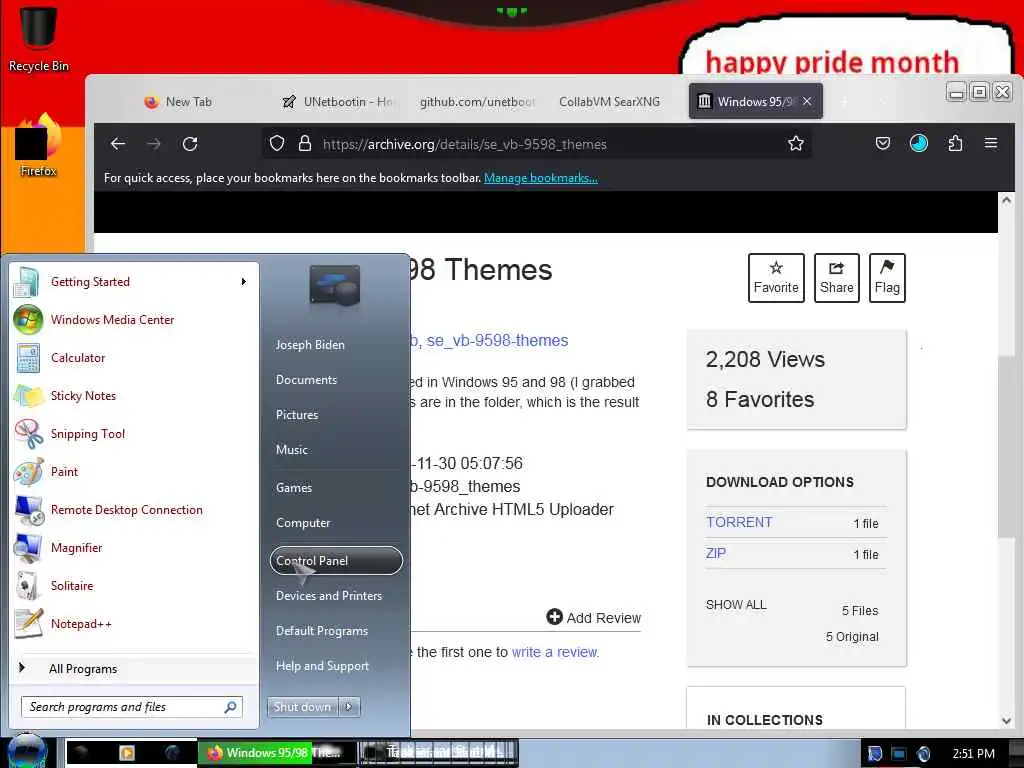This screenshot has height=768, width=1024.
Task: Switch to the github.com/unetbootin tab
Action: click(x=477, y=102)
